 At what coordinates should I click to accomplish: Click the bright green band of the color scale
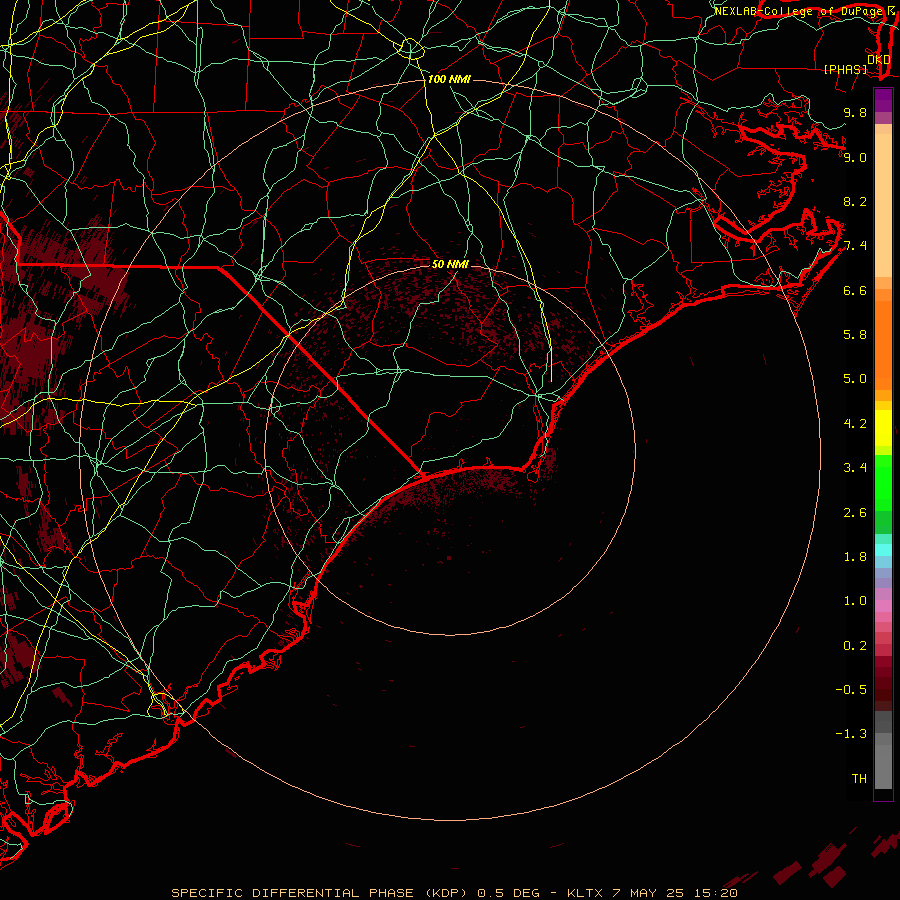[883, 483]
